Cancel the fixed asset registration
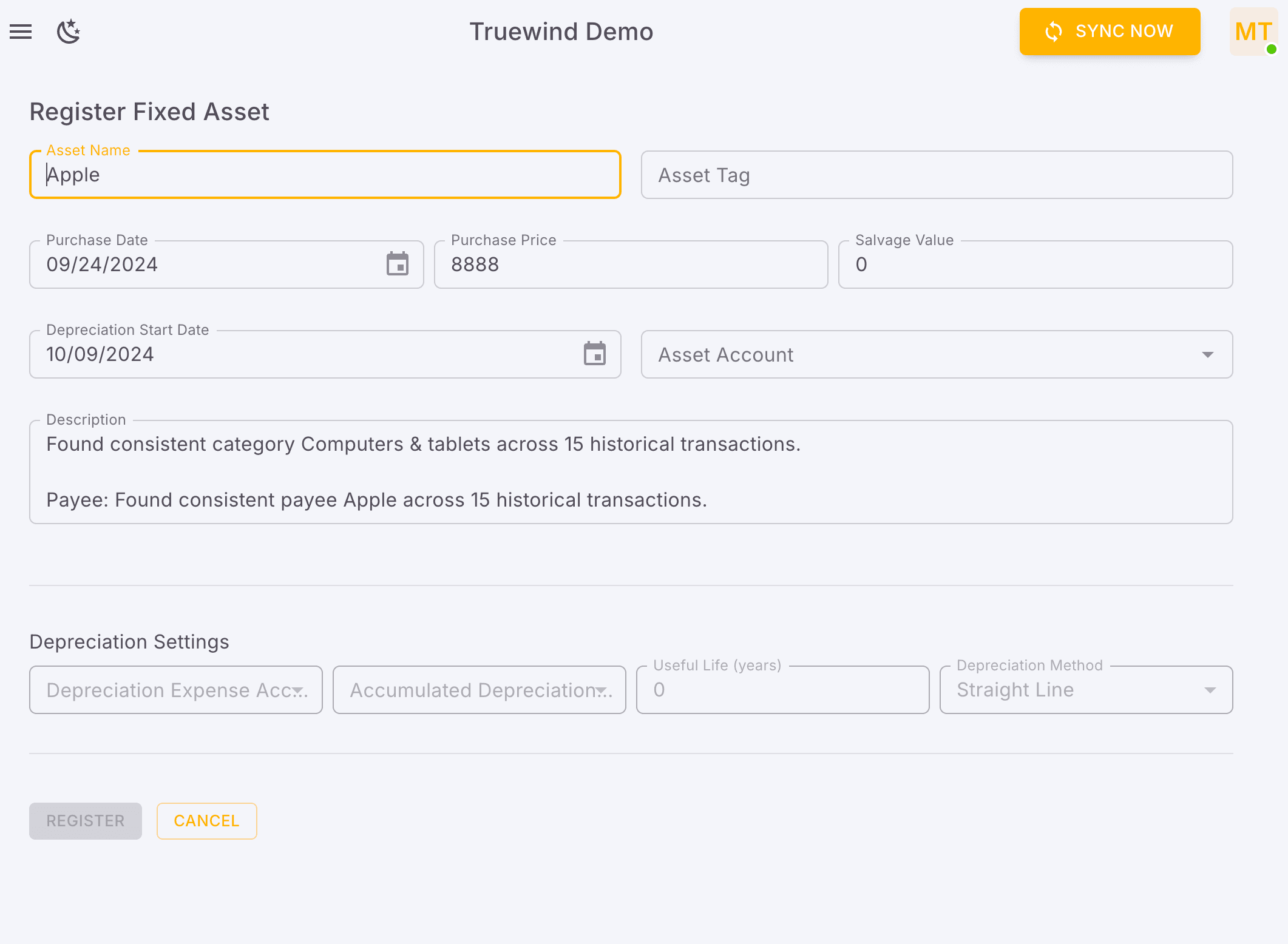Image resolution: width=1288 pixels, height=944 pixels. coord(206,821)
